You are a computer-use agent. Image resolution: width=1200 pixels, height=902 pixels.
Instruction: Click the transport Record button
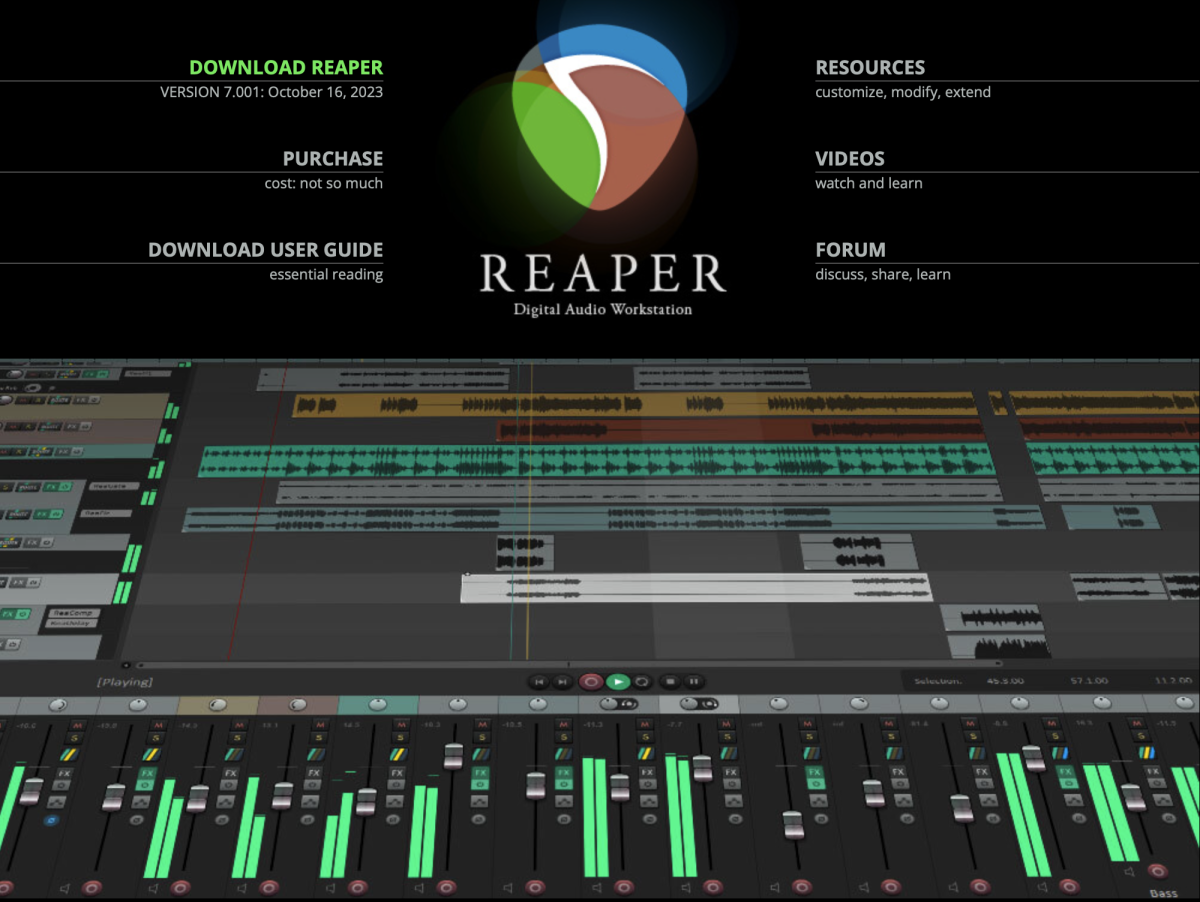[x=591, y=682]
